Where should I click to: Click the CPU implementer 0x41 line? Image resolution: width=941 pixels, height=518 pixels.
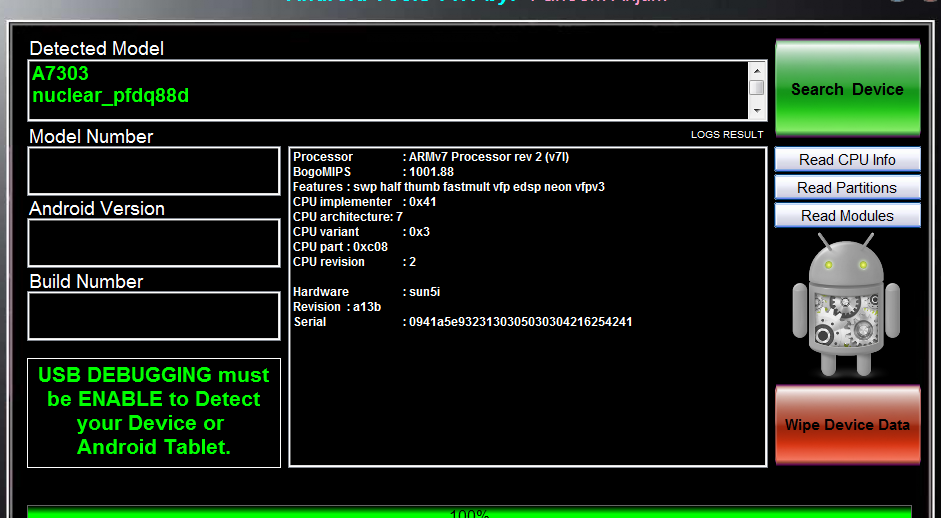[x=364, y=202]
